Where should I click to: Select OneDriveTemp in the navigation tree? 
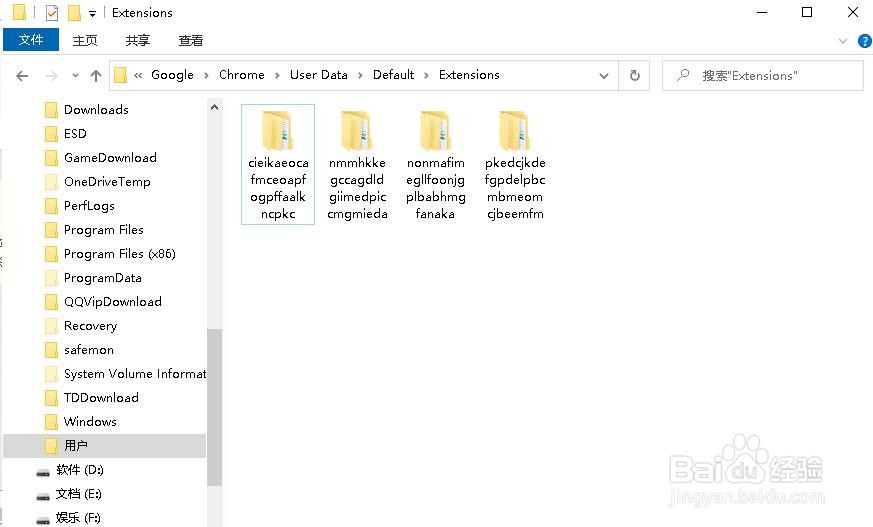click(x=105, y=181)
